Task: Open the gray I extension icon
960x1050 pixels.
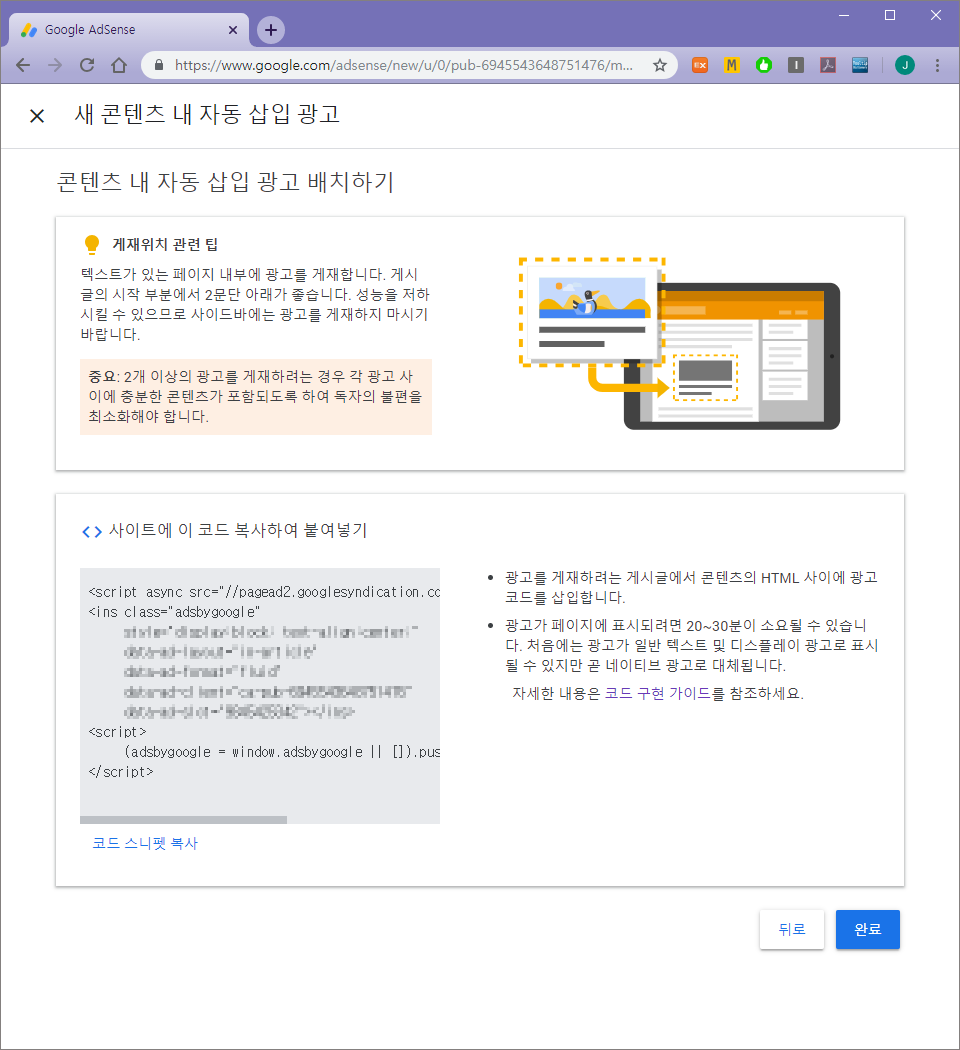Action: [x=796, y=65]
